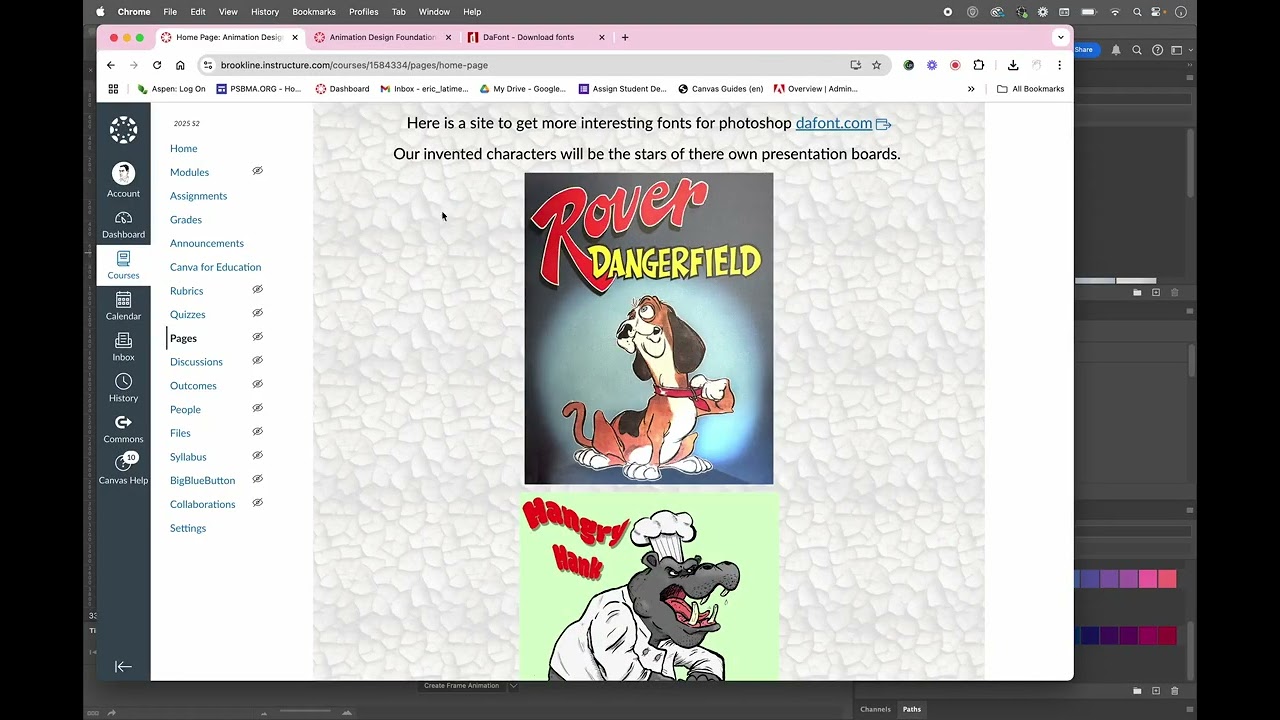Image resolution: width=1280 pixels, height=720 pixels.
Task: Open Calendar in the Canvas global nav
Action: (123, 307)
